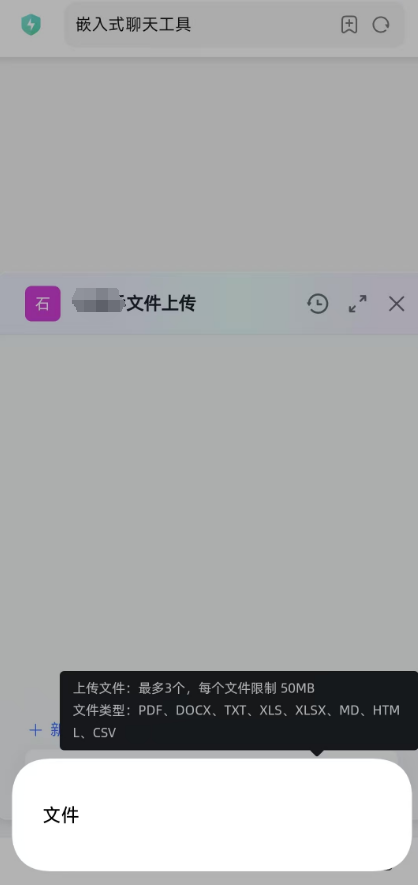Click the 文件上传 chat title
The height and width of the screenshot is (885, 418).
tap(160, 304)
